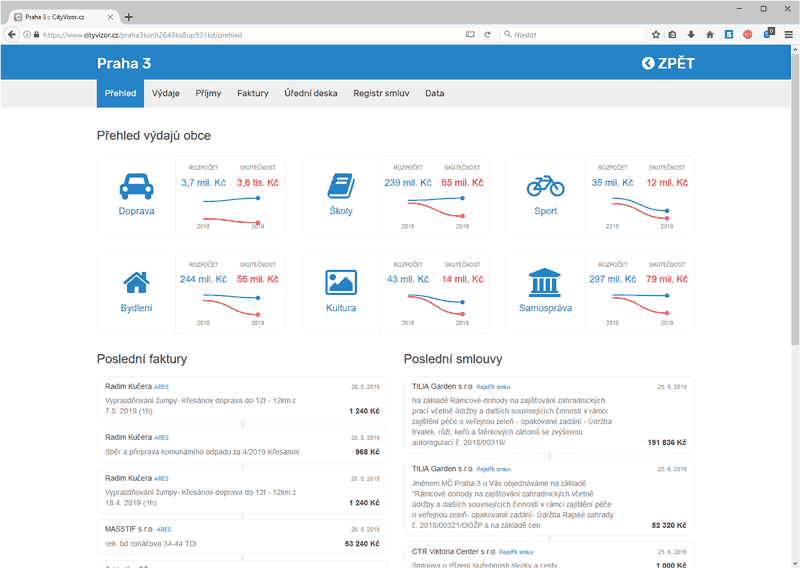
Task: Open the Kultura picture icon
Action: coord(340,282)
